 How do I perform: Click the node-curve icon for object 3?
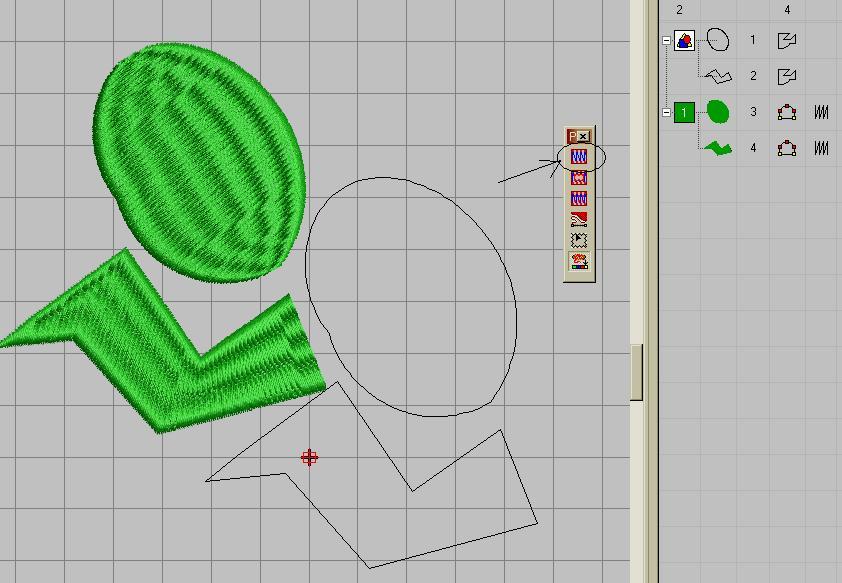click(787, 113)
